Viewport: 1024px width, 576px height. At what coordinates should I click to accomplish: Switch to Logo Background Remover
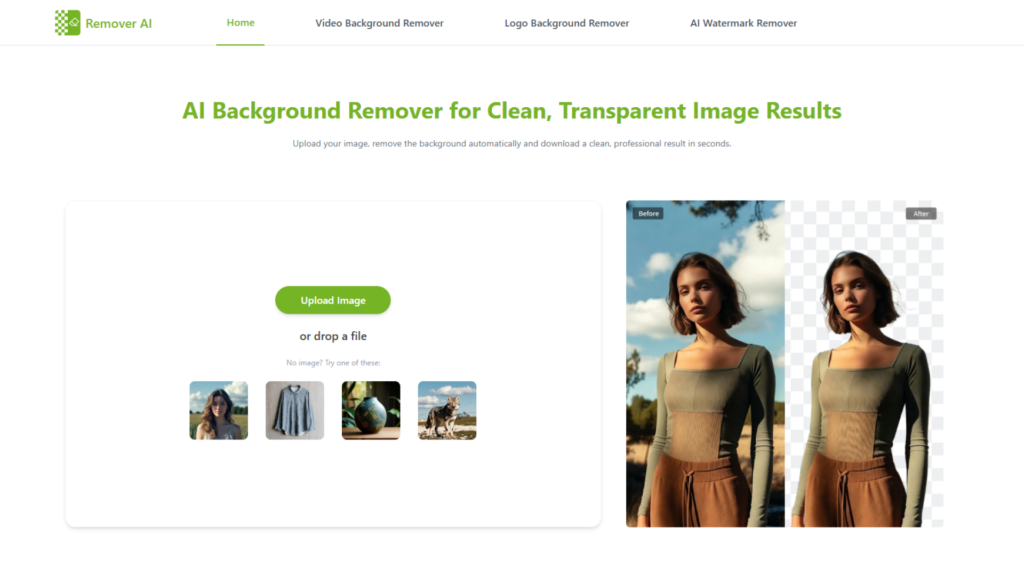(566, 23)
